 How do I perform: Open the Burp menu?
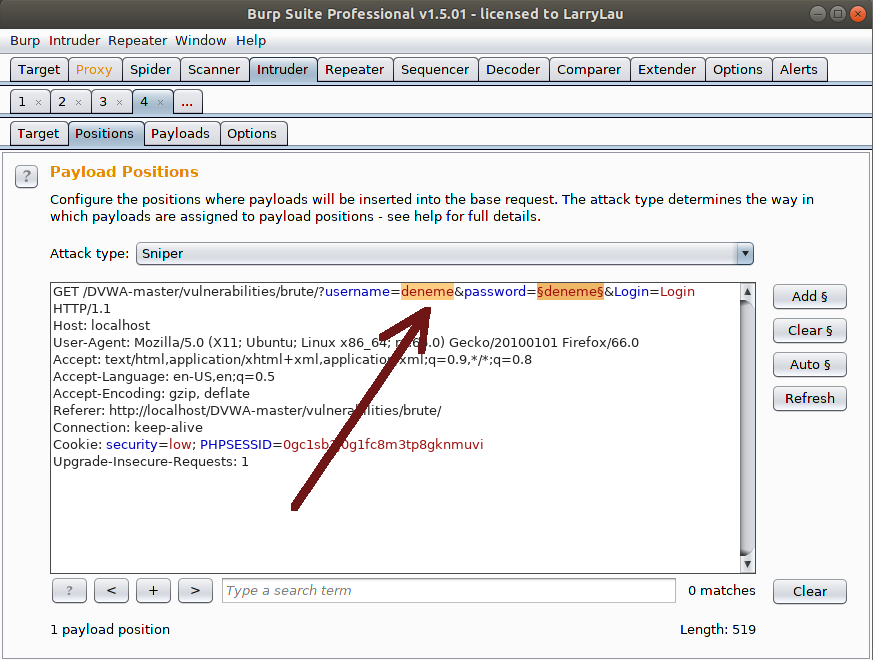[25, 41]
